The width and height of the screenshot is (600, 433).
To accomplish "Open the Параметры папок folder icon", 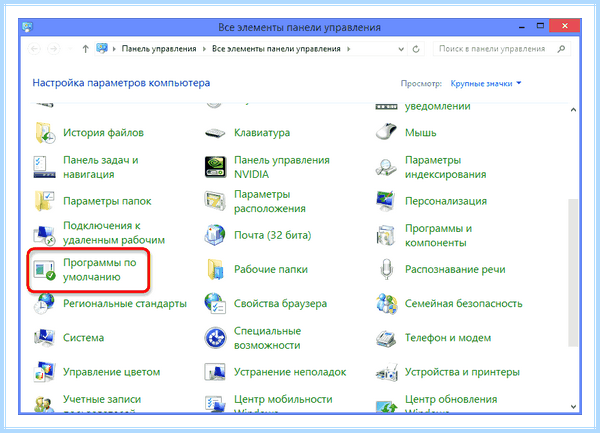I will pos(44,201).
